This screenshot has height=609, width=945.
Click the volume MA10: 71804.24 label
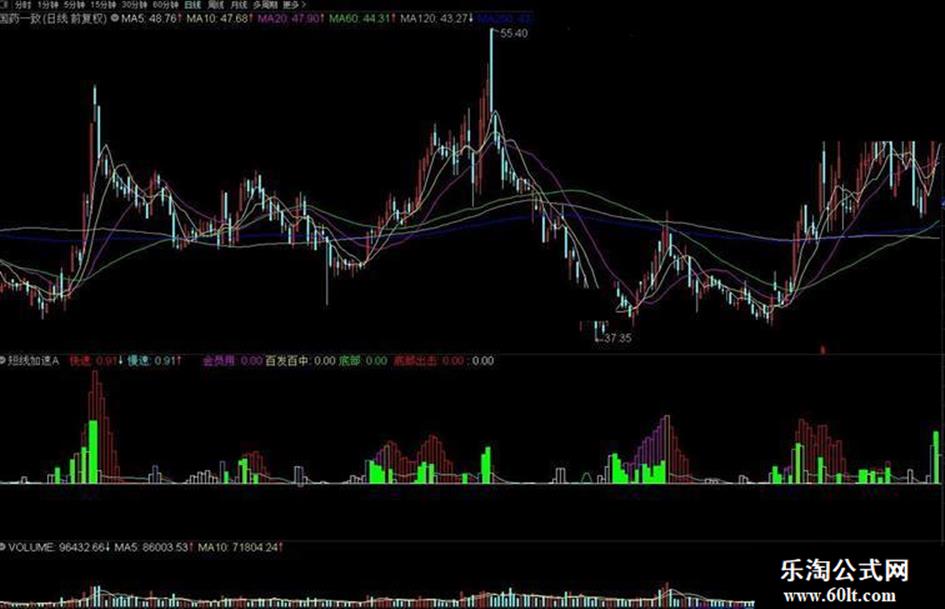pyautogui.click(x=240, y=547)
